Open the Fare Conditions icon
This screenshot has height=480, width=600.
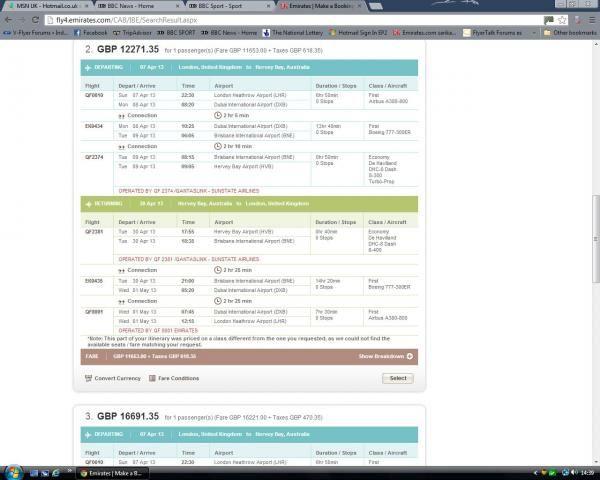(152, 378)
